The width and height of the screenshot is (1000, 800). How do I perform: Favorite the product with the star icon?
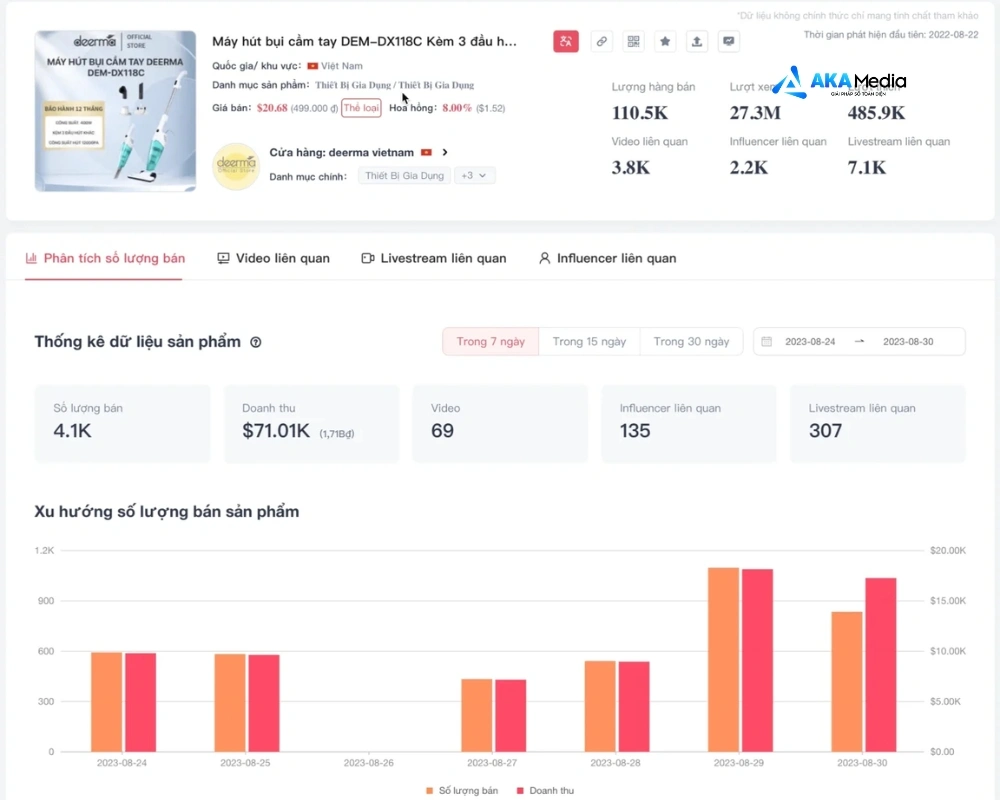pos(665,42)
